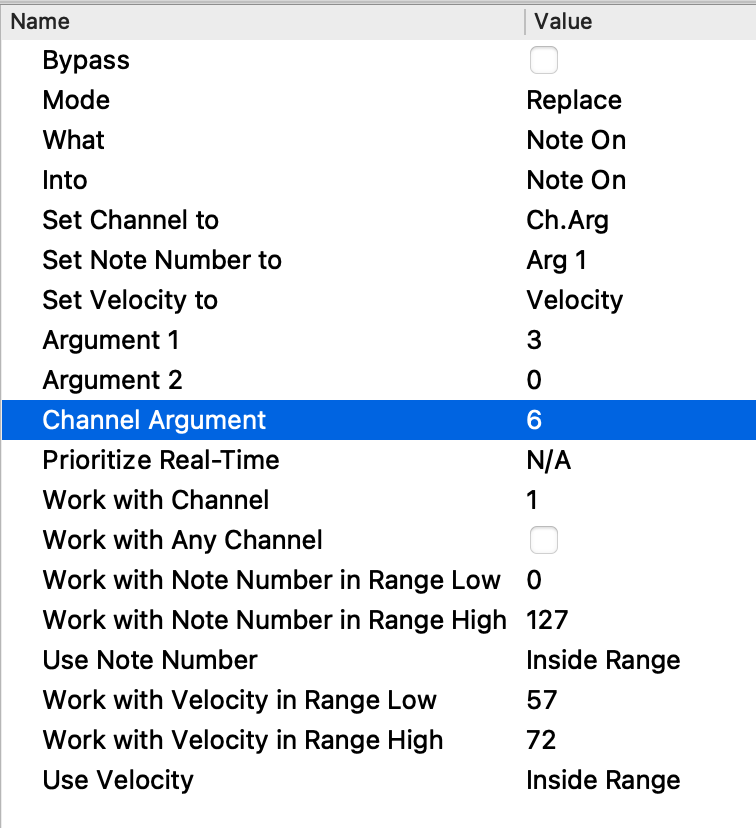Edit the Note Number Range Low value
Image resolution: width=756 pixels, height=828 pixels.
coord(534,581)
